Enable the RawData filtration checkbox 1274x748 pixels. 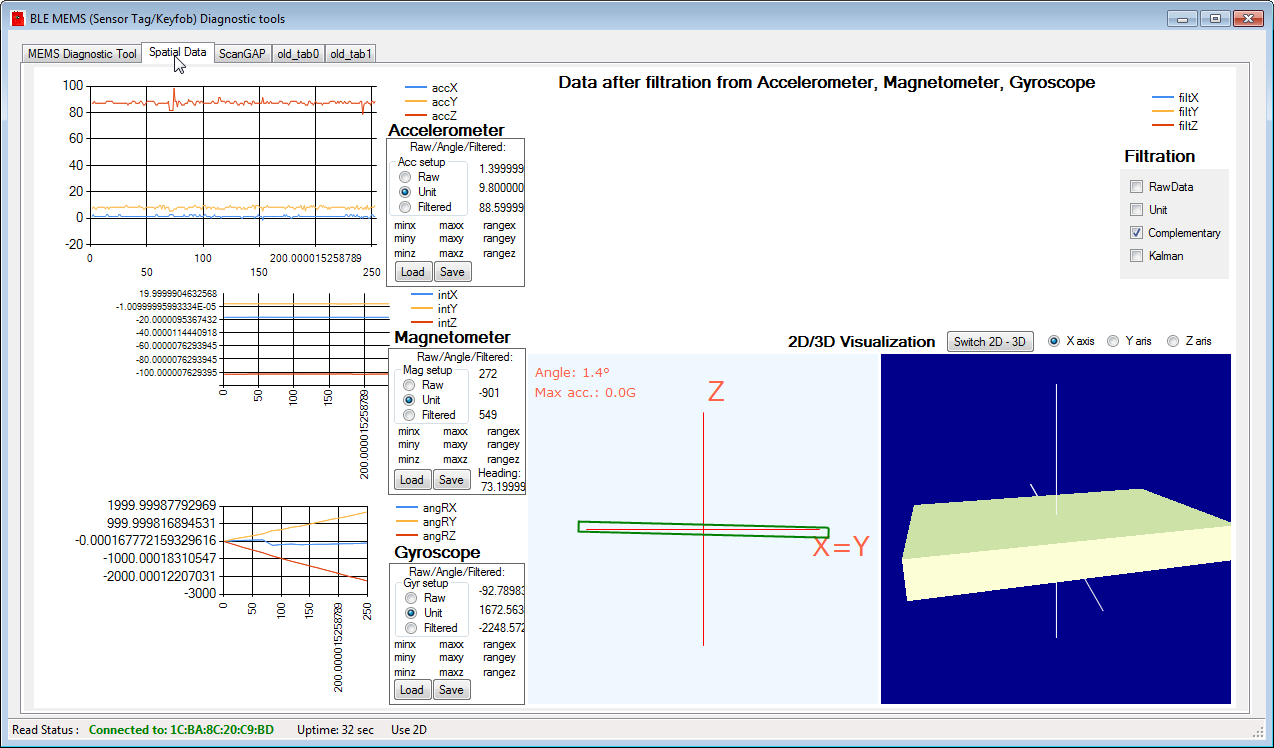pos(1136,187)
